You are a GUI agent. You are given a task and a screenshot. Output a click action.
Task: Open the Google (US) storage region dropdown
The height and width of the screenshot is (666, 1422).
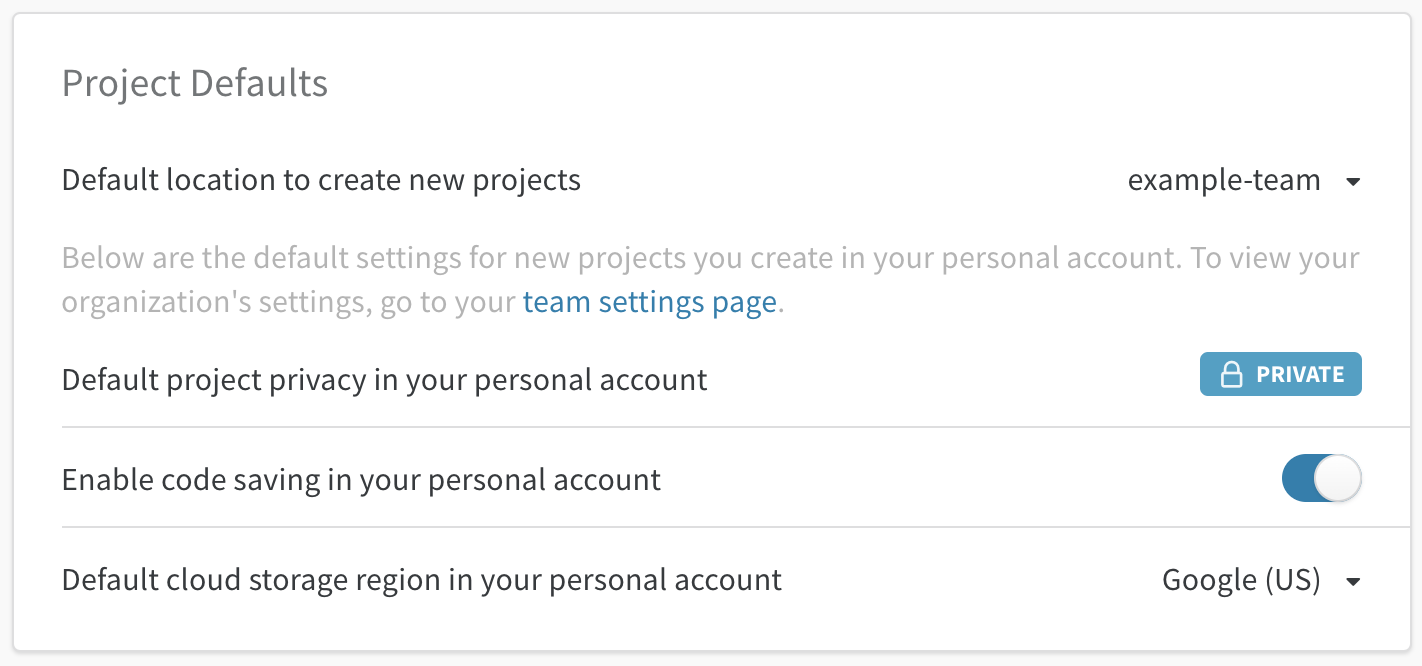[1260, 580]
